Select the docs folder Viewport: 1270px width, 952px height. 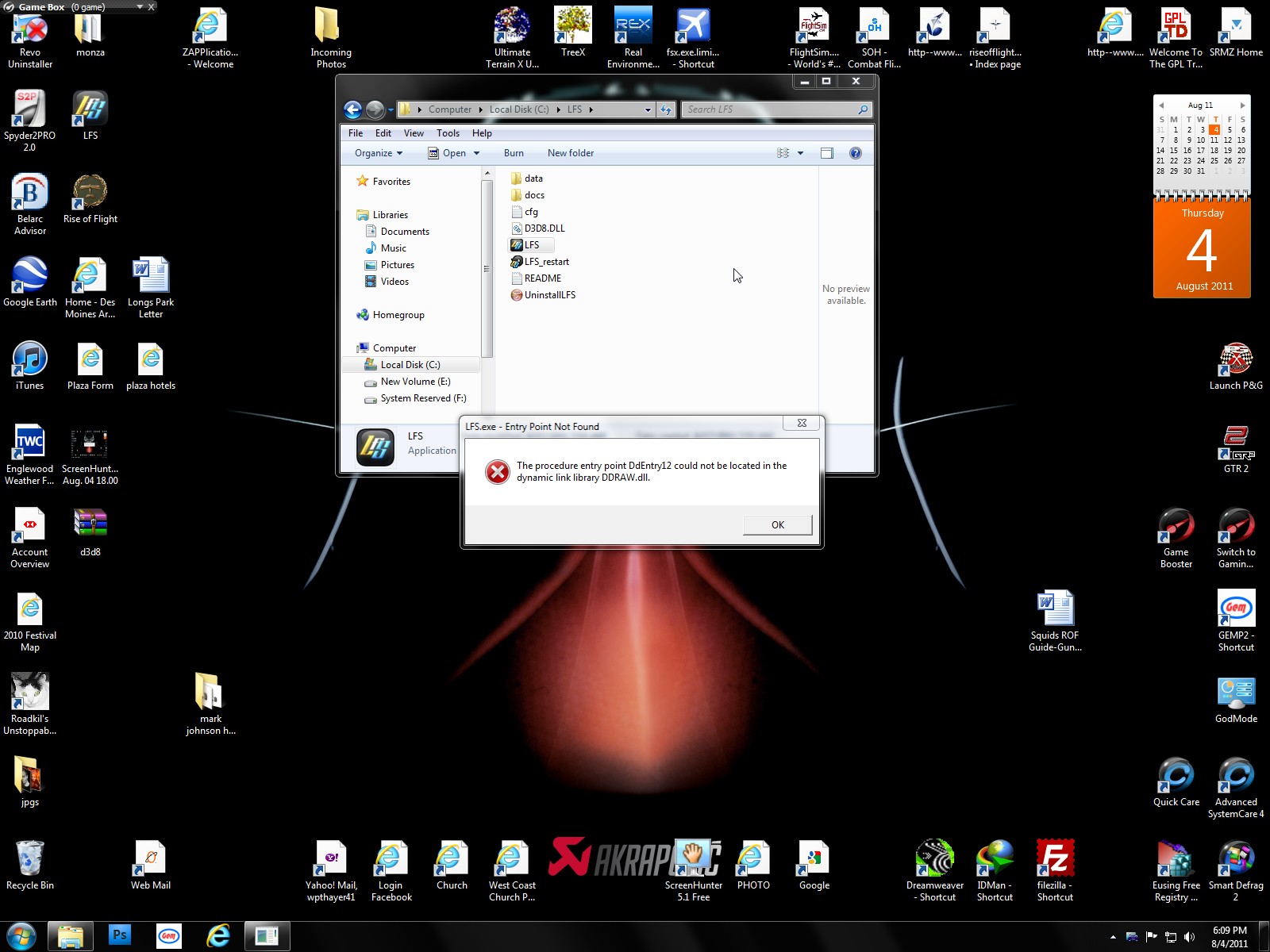pyautogui.click(x=527, y=195)
